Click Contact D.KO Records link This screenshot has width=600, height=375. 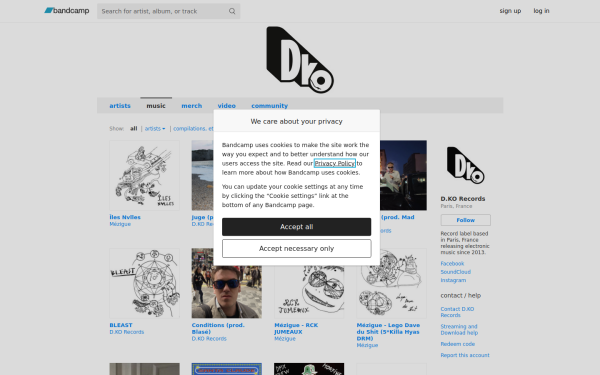(x=457, y=312)
